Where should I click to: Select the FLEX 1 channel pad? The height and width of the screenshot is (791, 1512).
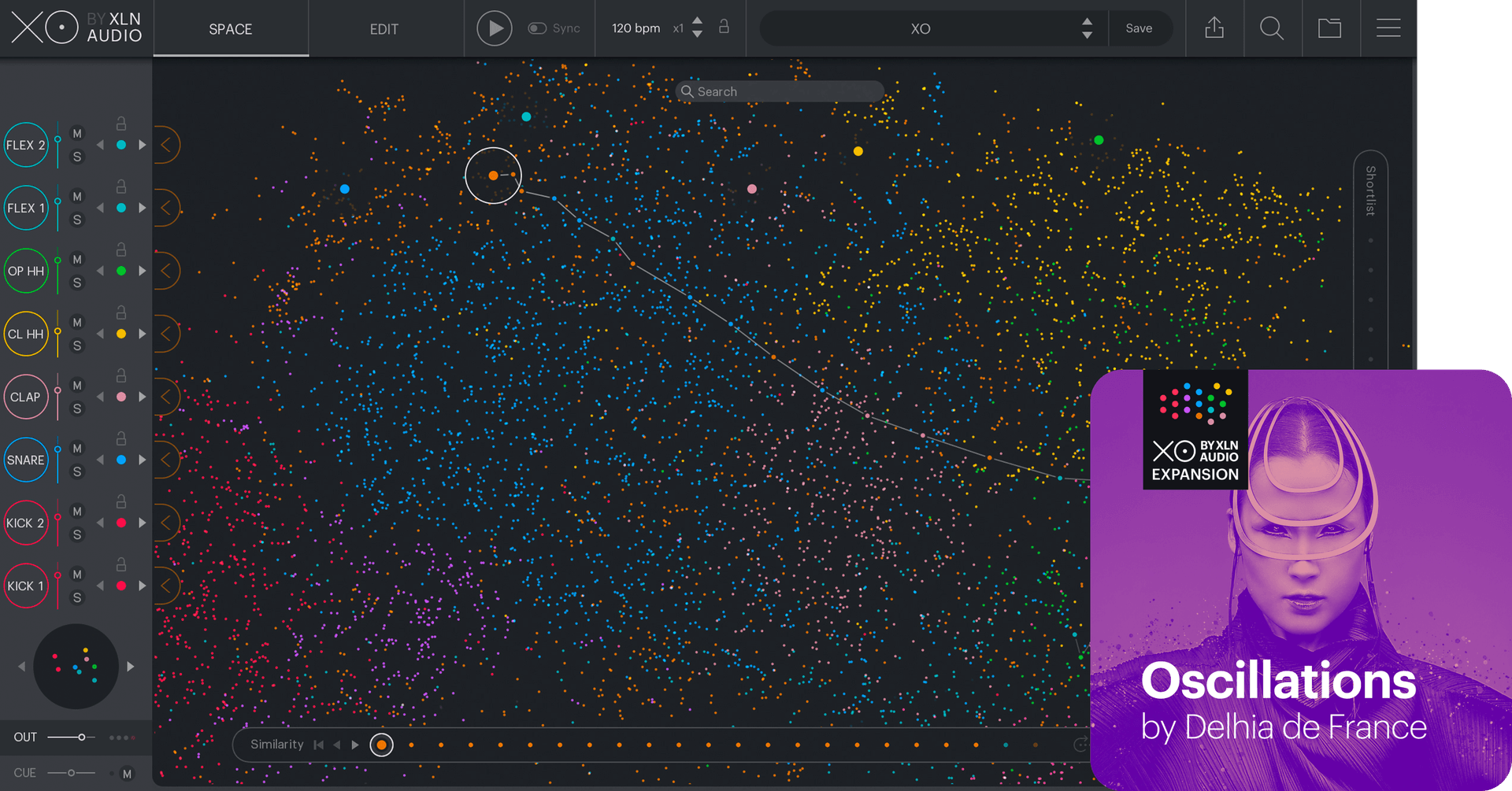tap(26, 208)
